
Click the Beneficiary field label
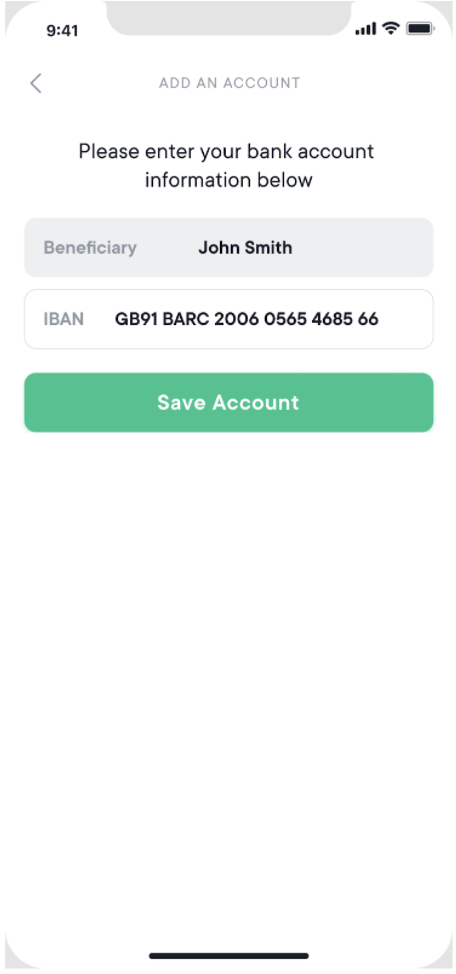[x=90, y=248]
